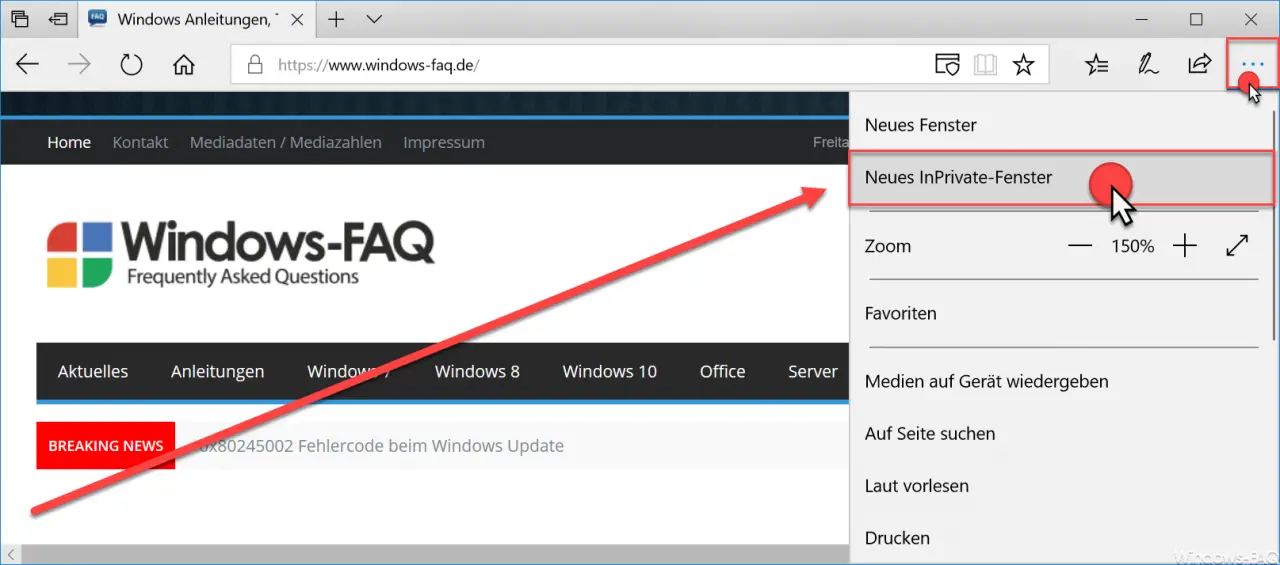Open the Office navigation item
The image size is (1280, 565).
(722, 371)
